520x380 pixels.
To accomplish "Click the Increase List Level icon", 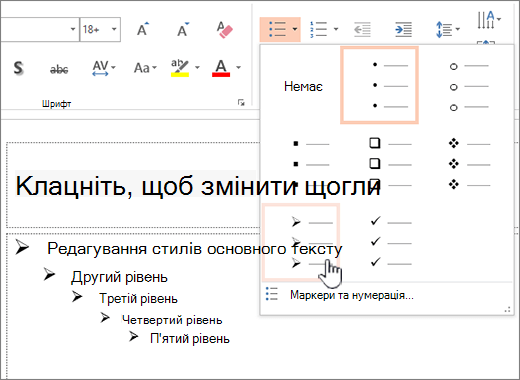I will click(403, 30).
